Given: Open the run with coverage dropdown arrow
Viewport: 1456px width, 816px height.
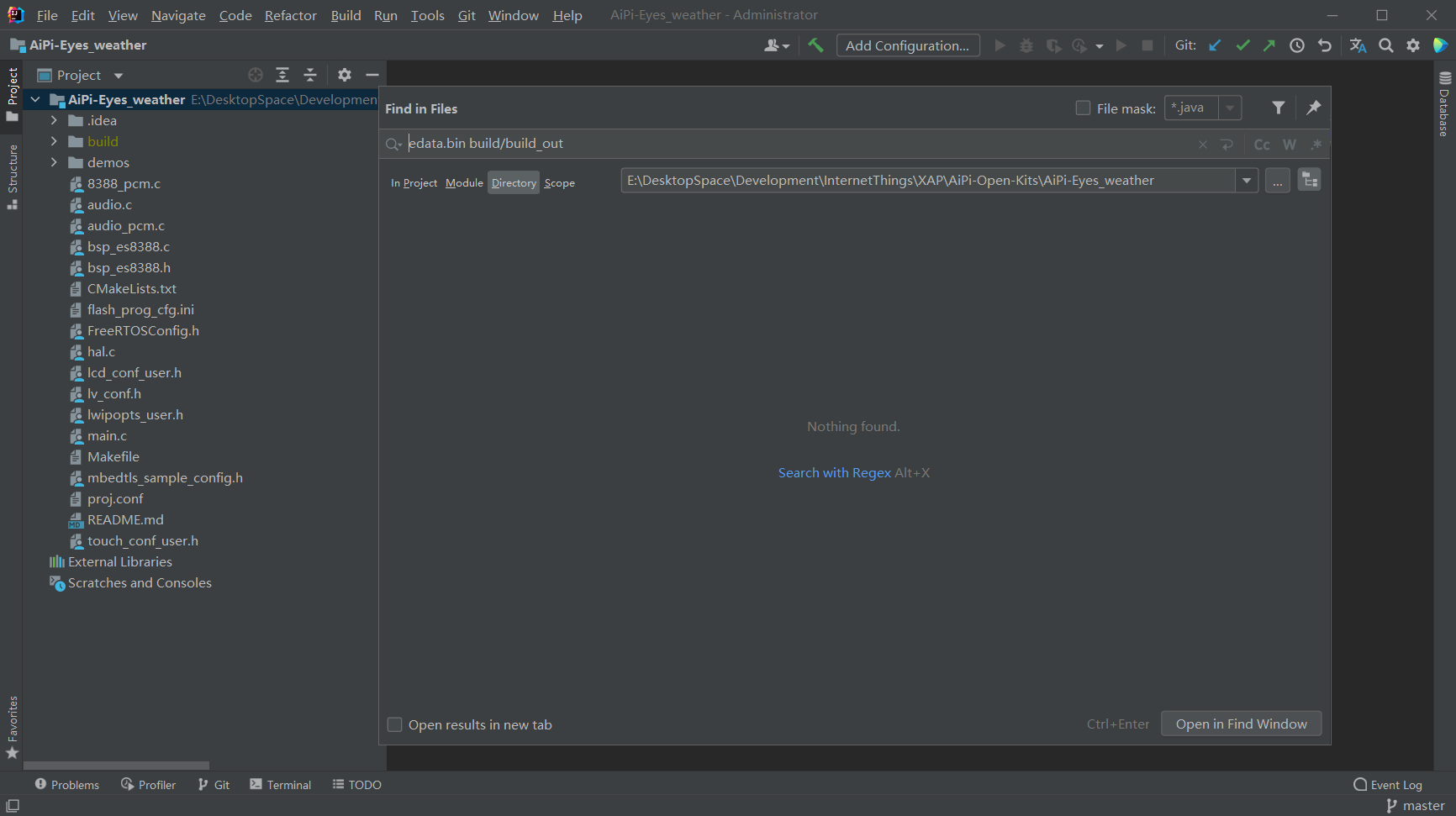Looking at the screenshot, I should point(1100,46).
